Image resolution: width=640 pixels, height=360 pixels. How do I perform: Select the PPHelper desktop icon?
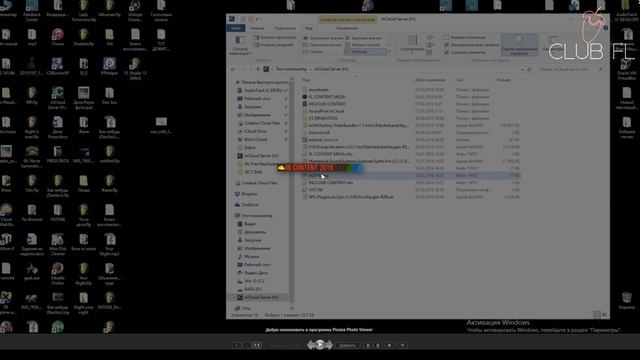click(109, 66)
